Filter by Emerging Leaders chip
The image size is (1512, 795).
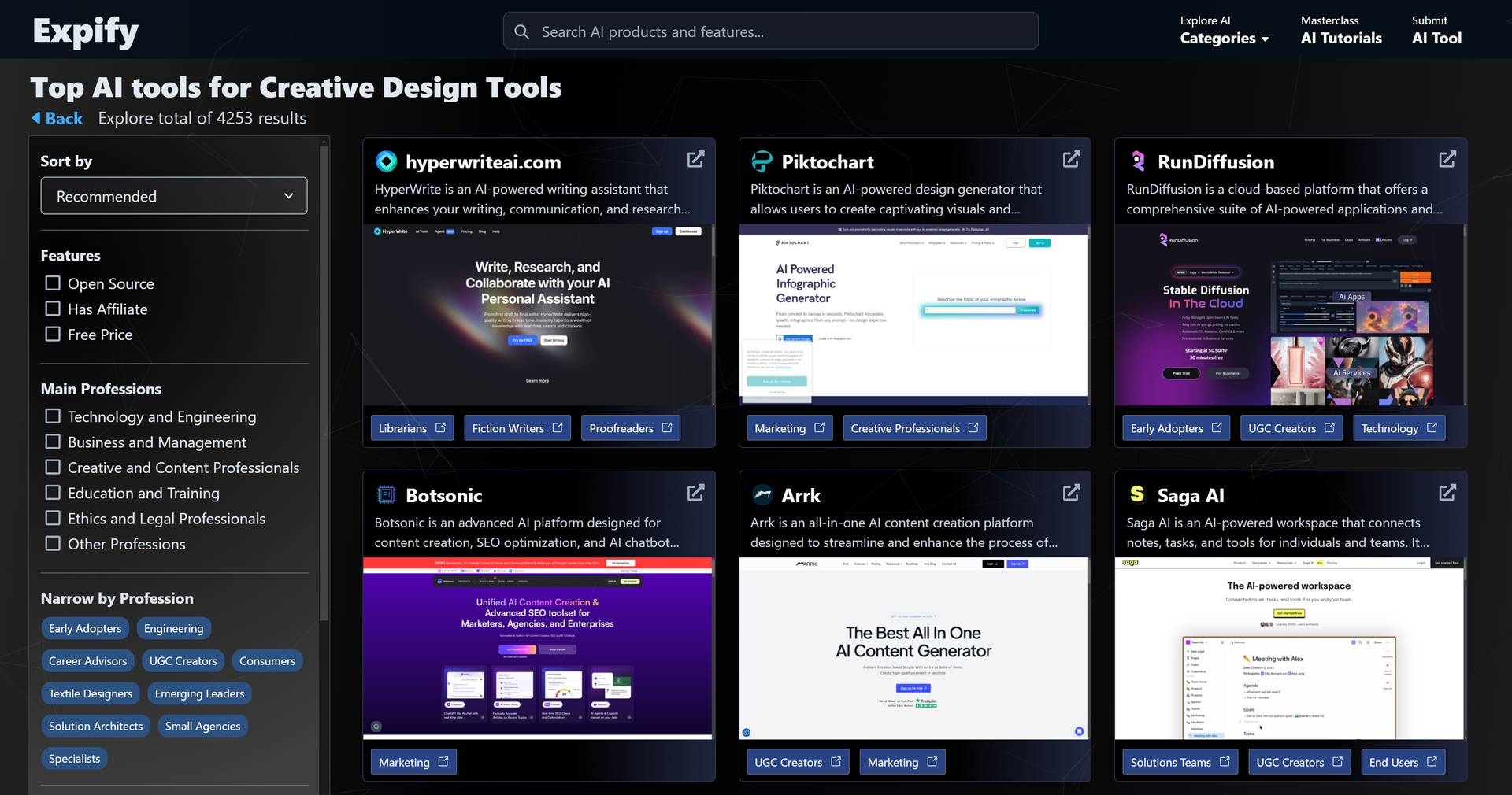tap(199, 693)
